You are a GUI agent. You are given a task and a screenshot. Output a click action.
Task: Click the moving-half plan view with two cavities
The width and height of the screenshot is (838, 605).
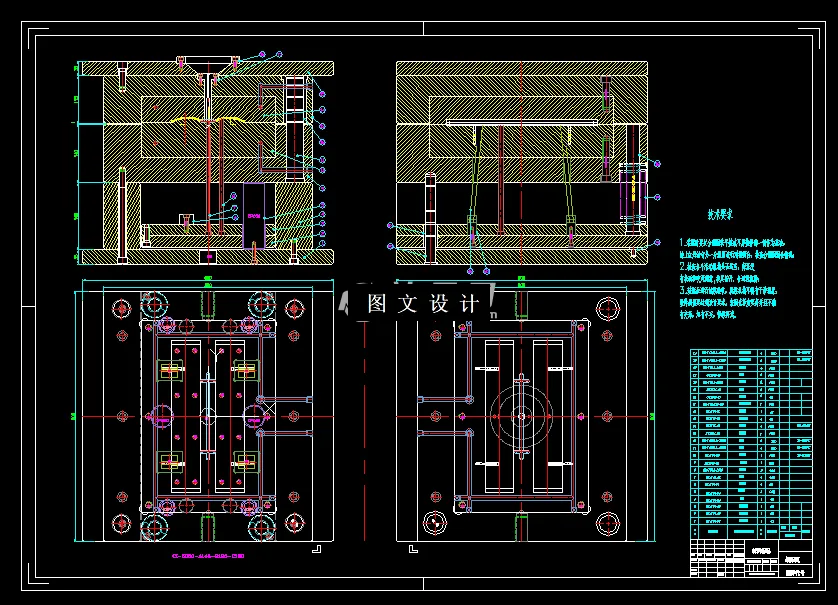[206, 416]
